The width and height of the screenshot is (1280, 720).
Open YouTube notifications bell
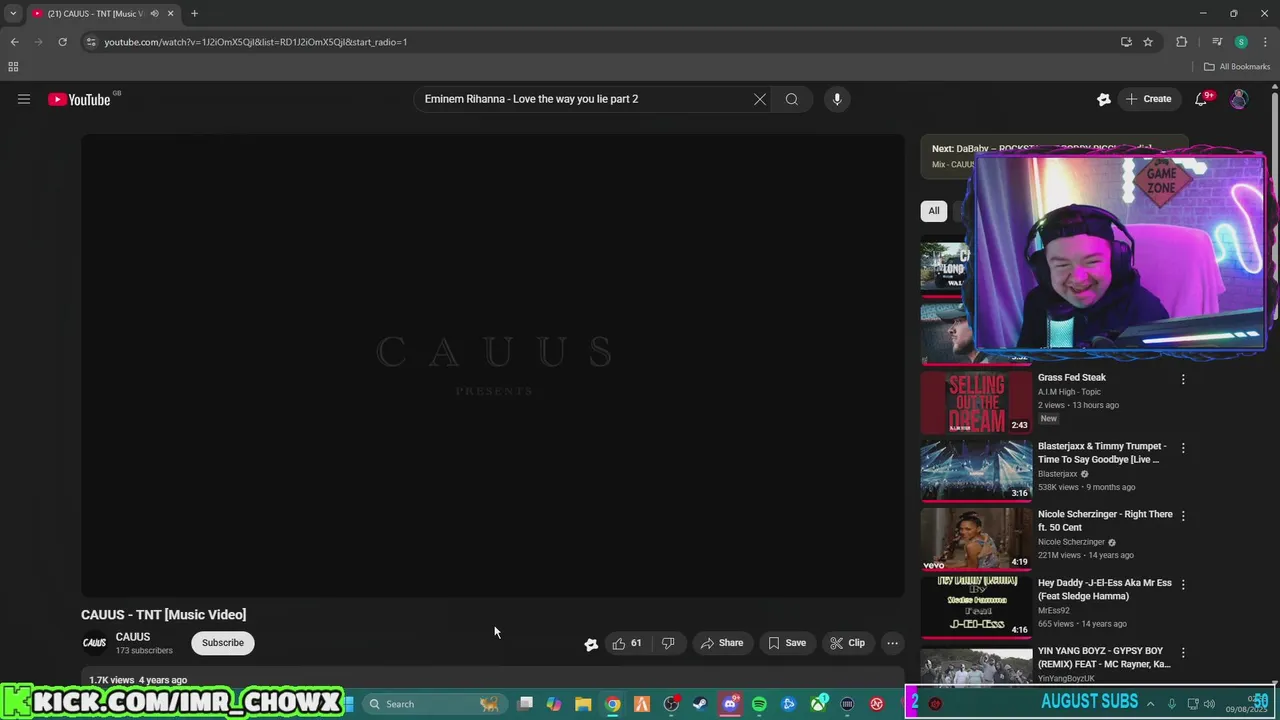[x=1202, y=99]
